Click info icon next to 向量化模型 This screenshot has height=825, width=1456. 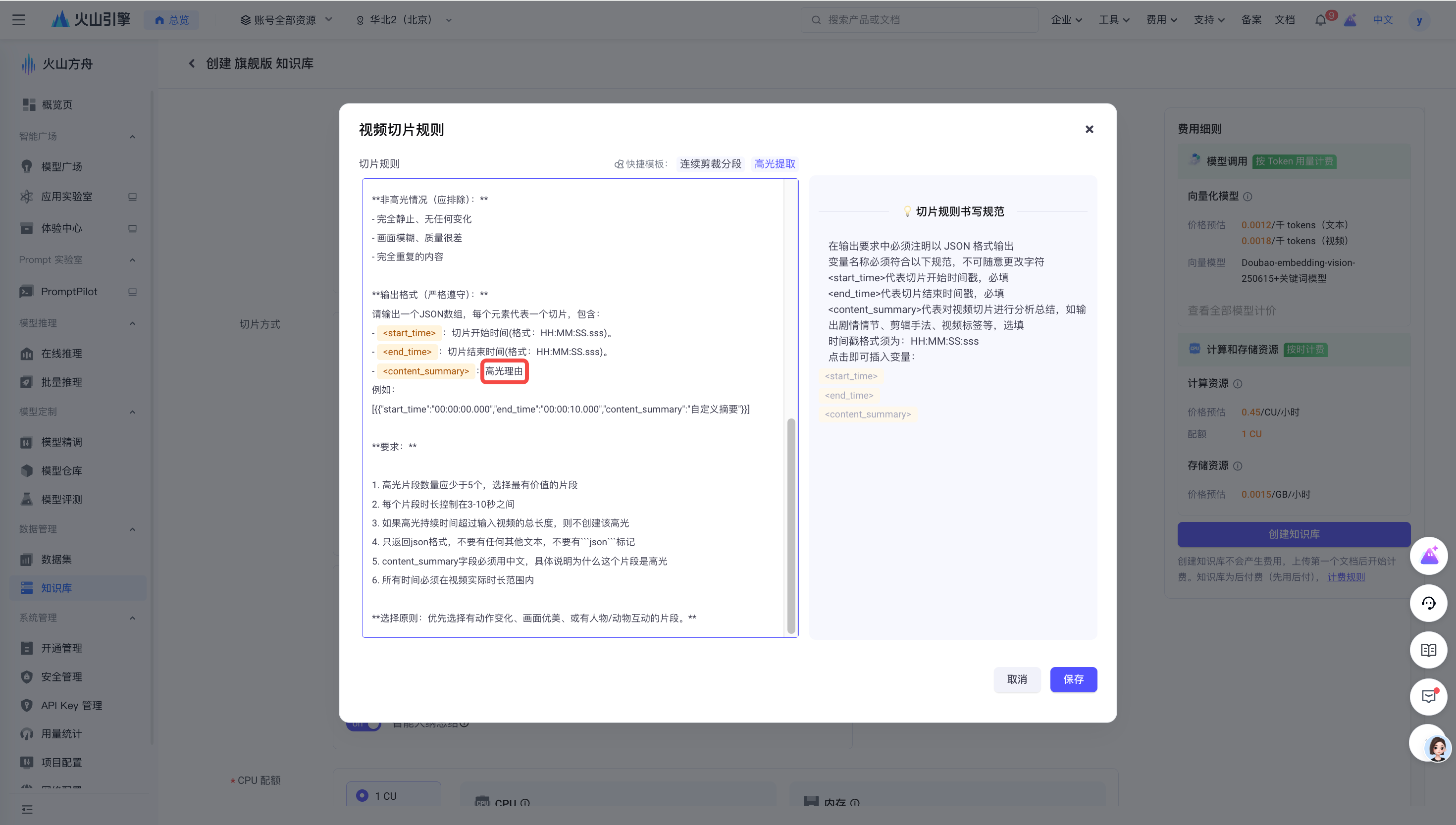point(1248,197)
